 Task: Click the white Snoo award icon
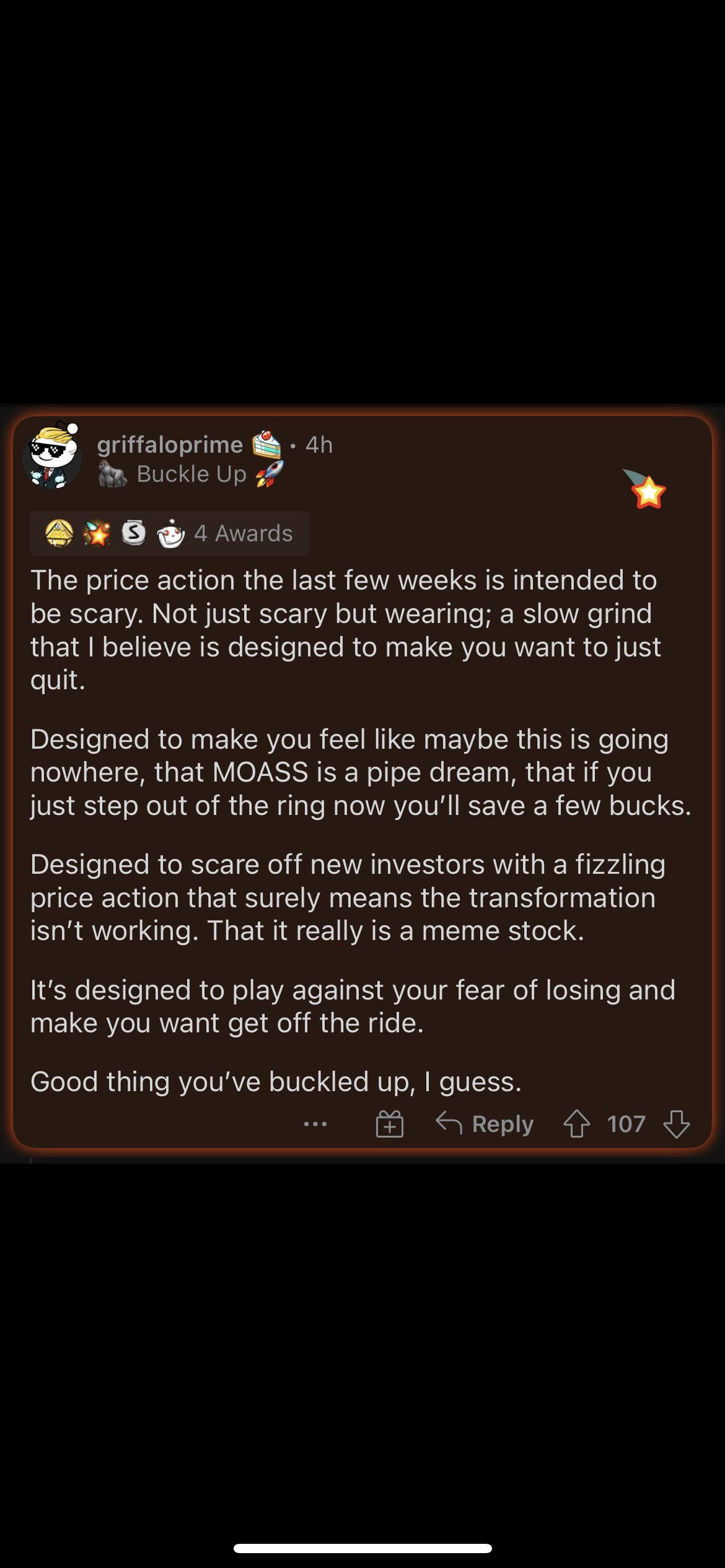point(170,533)
